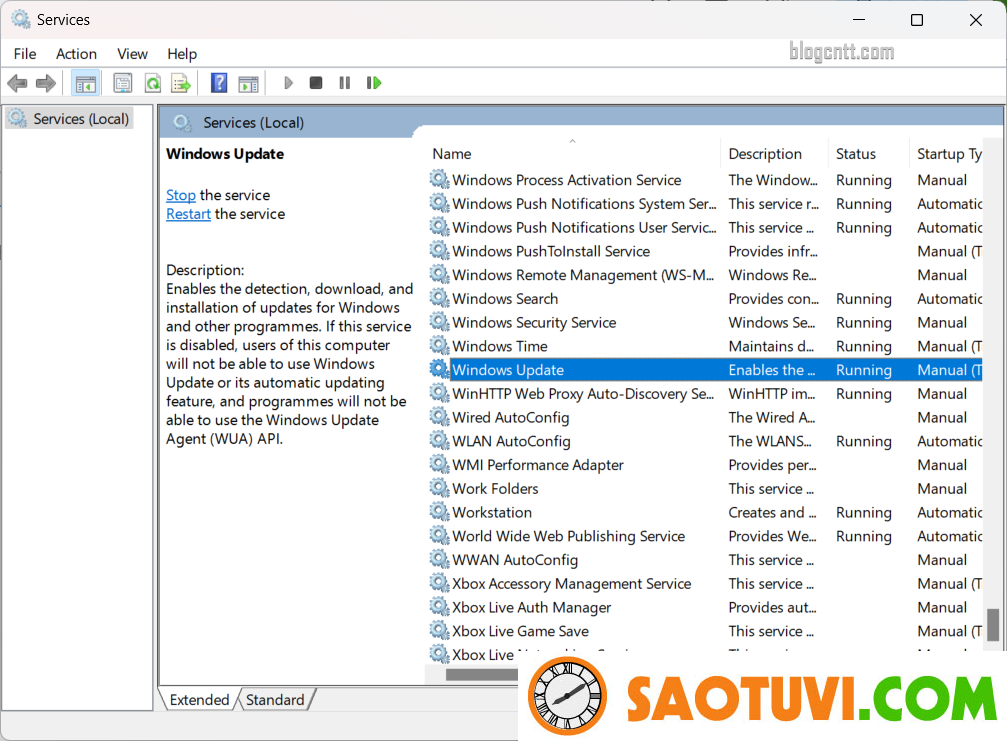Click the gear icon beside Windows Time
Viewport: 1007px width, 741px height.
point(439,346)
